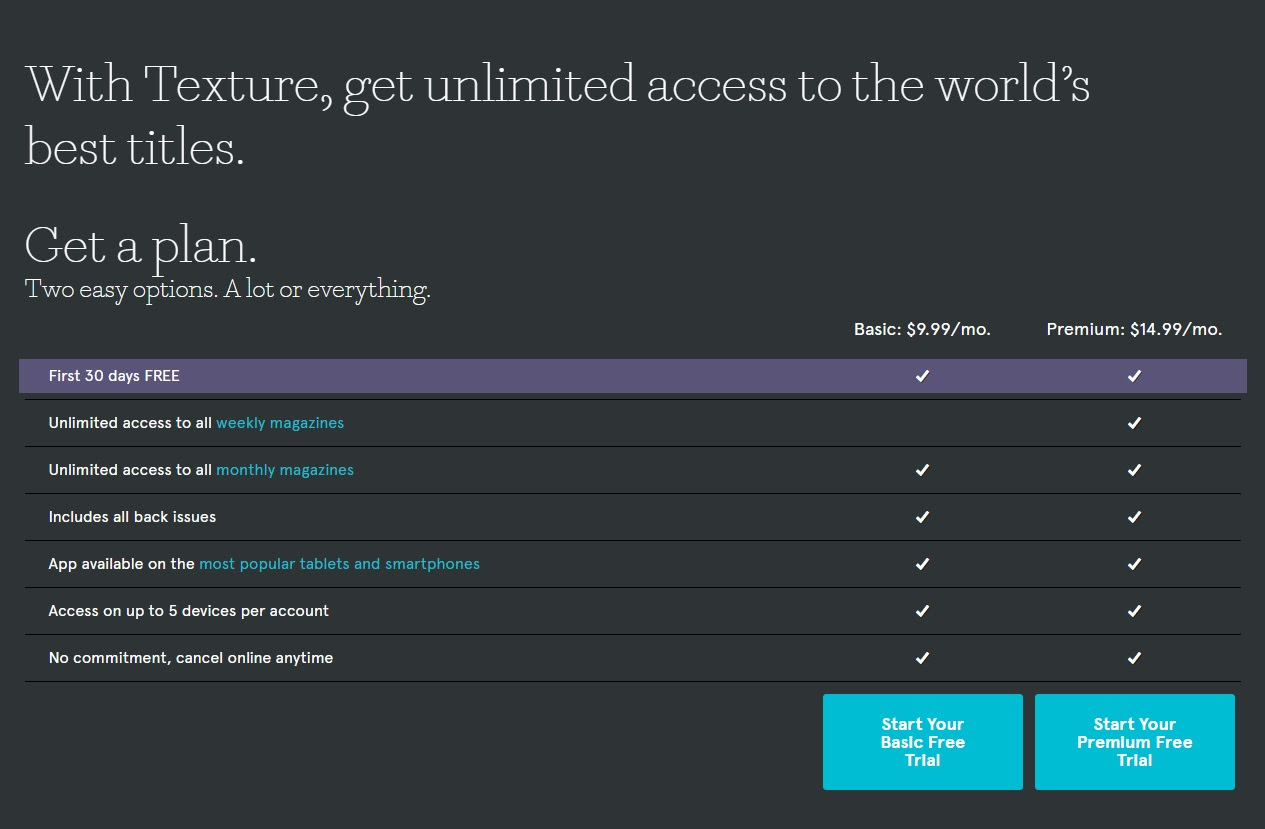Click Premium checkmark for monthly magazines row

[x=1134, y=470]
